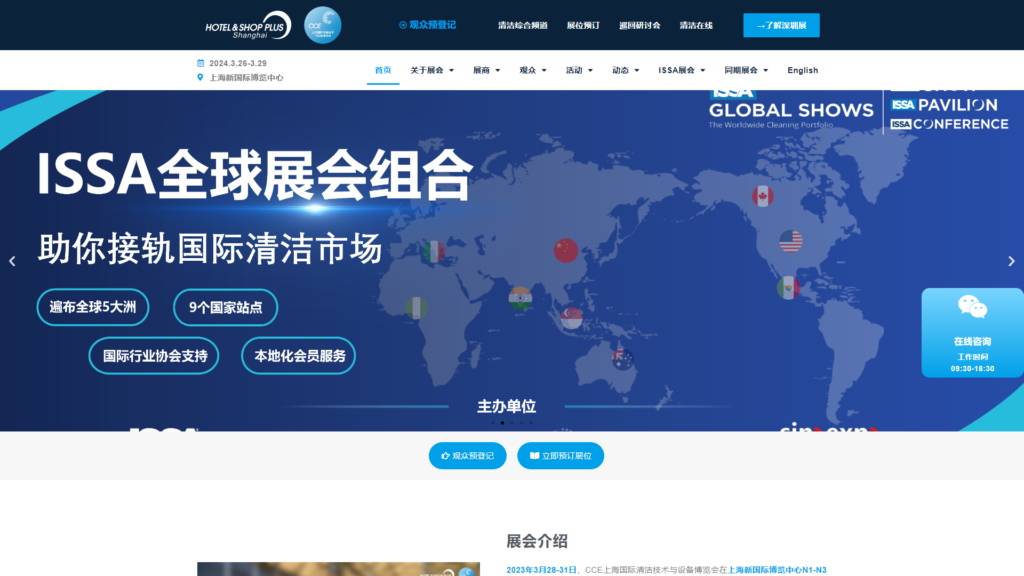Click the round CCE logo
The width and height of the screenshot is (1024, 576).
click(x=323, y=25)
